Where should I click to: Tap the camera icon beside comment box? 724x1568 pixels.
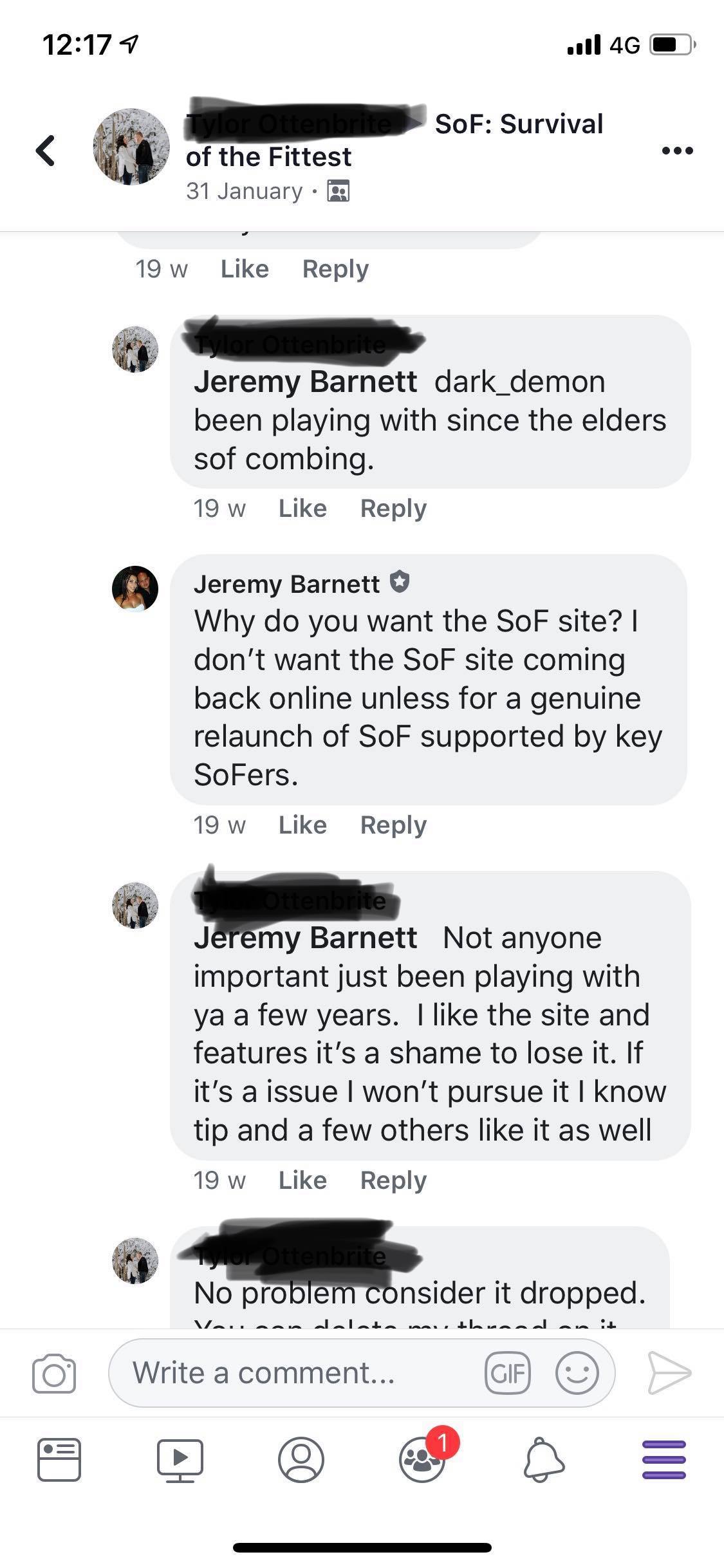click(x=53, y=1374)
